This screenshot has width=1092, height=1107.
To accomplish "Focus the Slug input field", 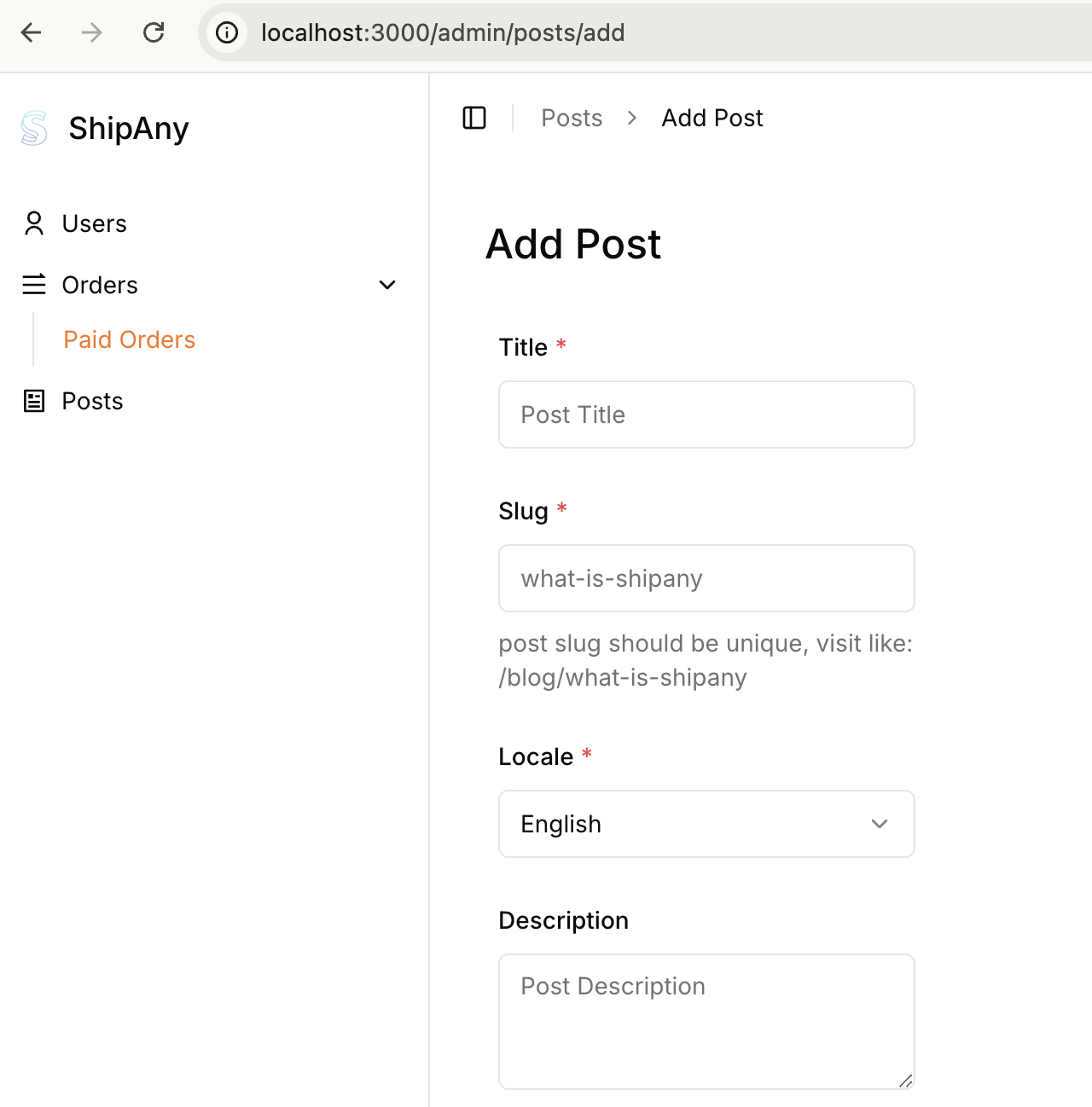I will 706,578.
